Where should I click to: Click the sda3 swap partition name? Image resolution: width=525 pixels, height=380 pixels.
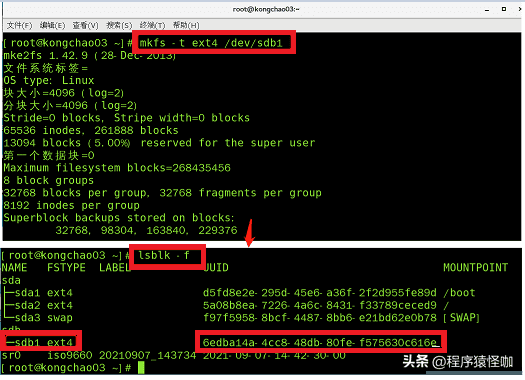tap(27, 318)
